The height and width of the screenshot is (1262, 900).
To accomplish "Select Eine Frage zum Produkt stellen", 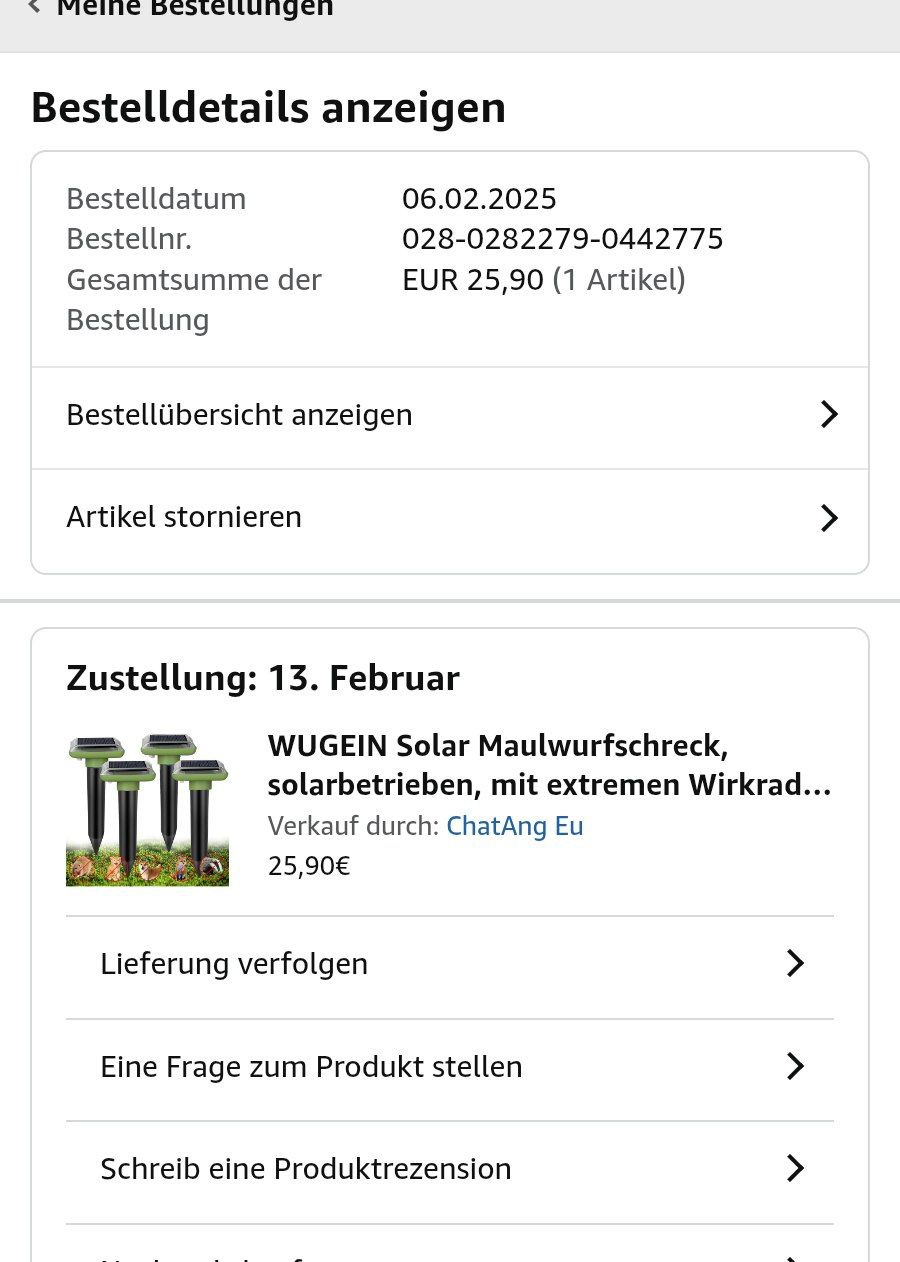I will (311, 1067).
